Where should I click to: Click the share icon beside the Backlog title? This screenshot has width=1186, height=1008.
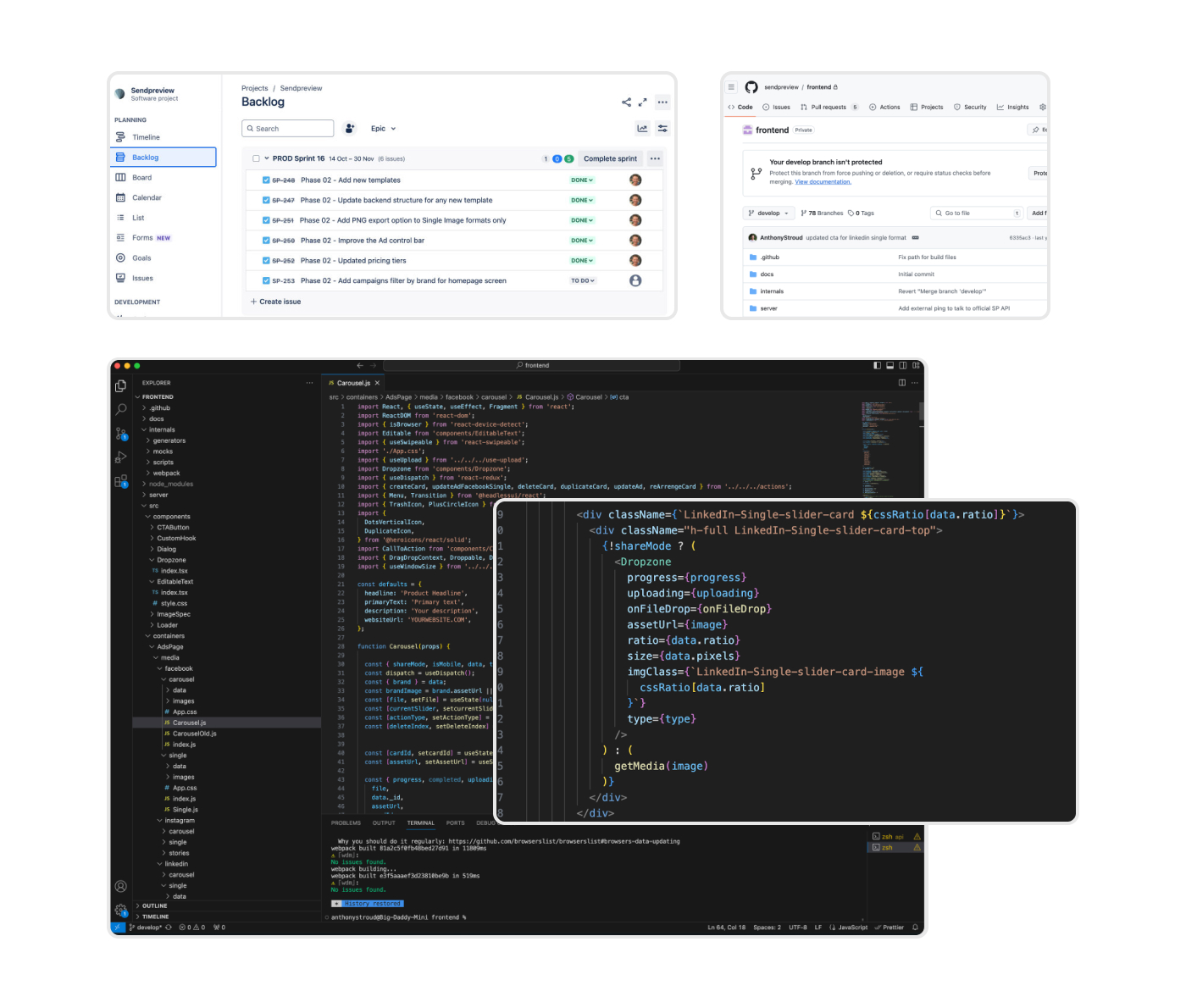[626, 102]
